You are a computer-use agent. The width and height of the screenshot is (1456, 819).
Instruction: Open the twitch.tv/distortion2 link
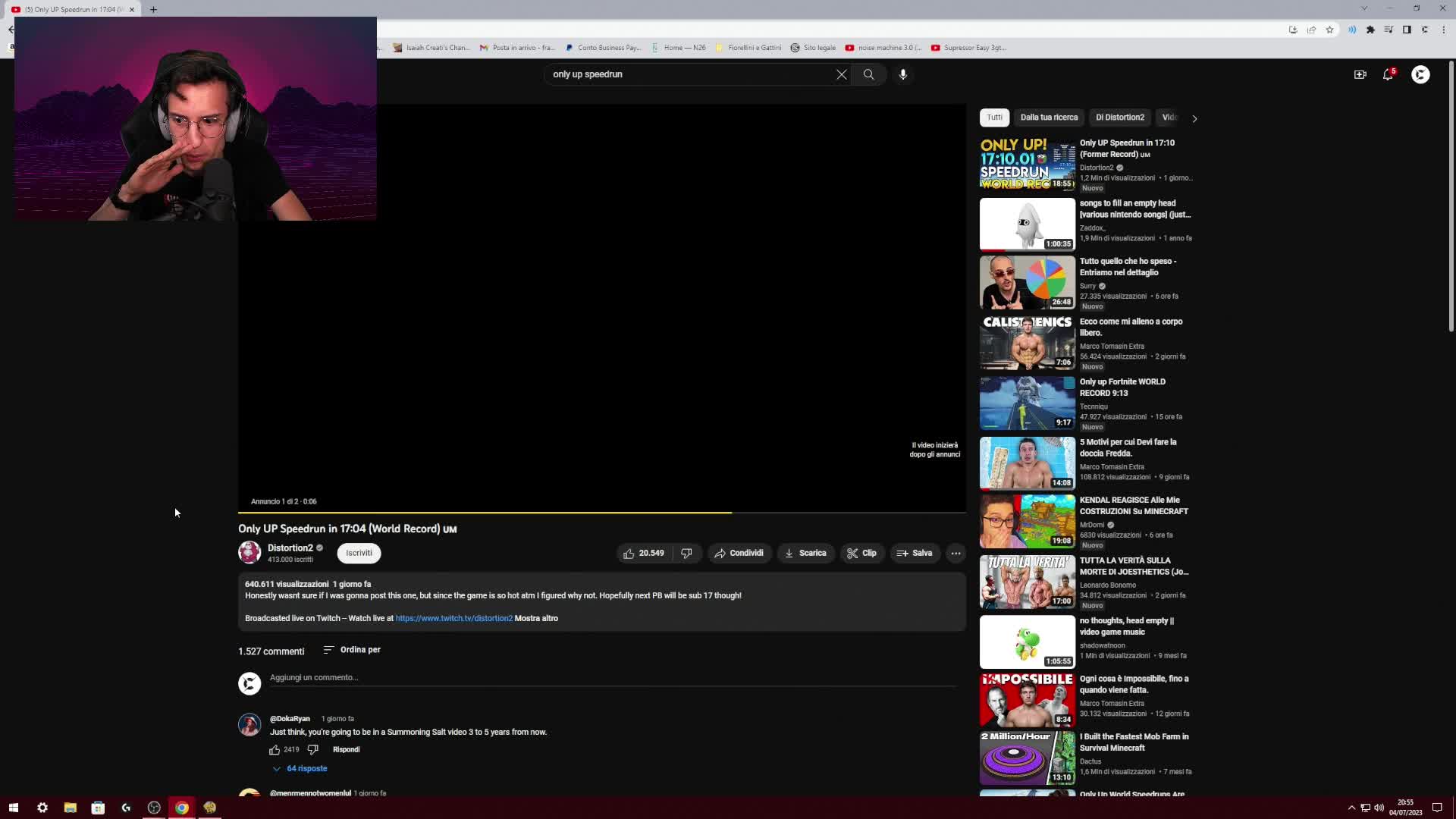454,619
